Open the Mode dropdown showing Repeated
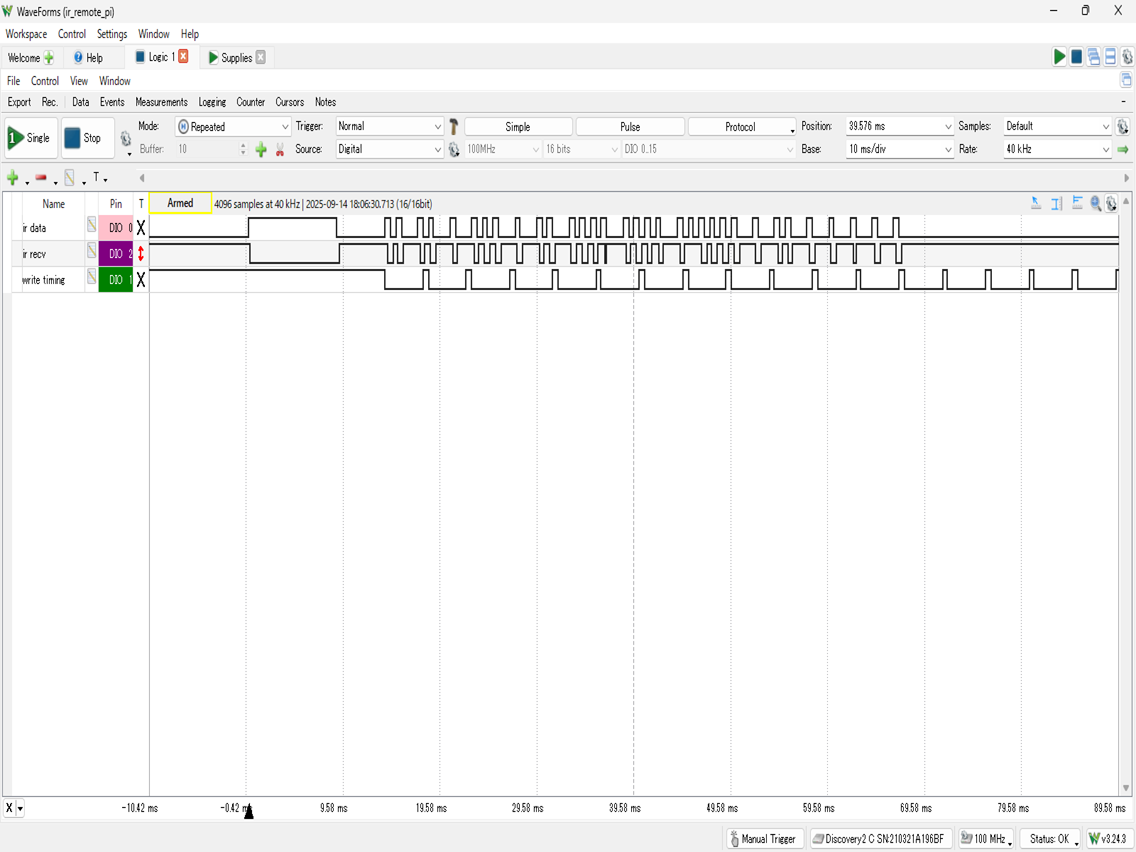The width and height of the screenshot is (1136, 852). point(233,127)
